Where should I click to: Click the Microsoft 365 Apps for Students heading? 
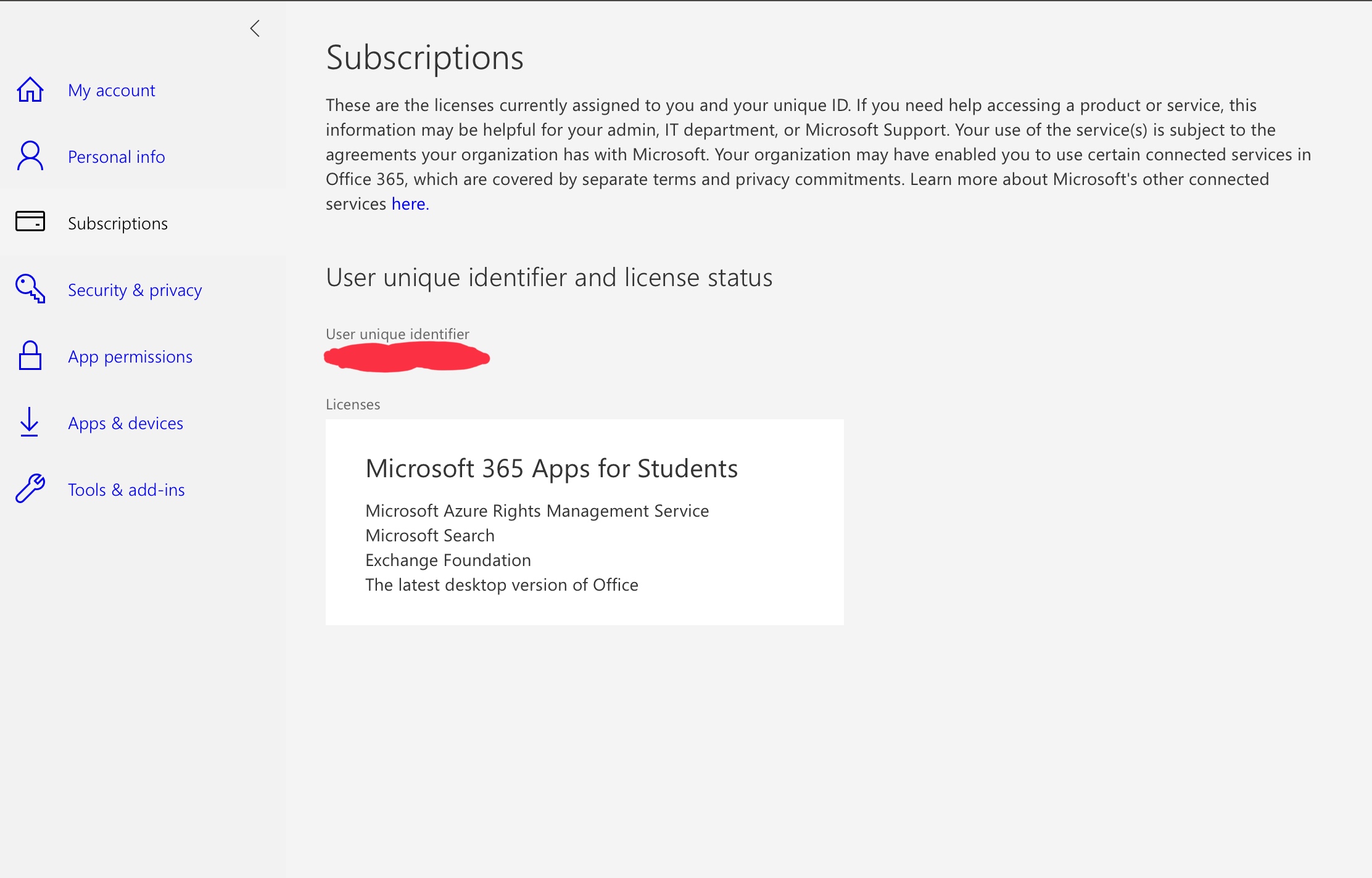tap(552, 469)
